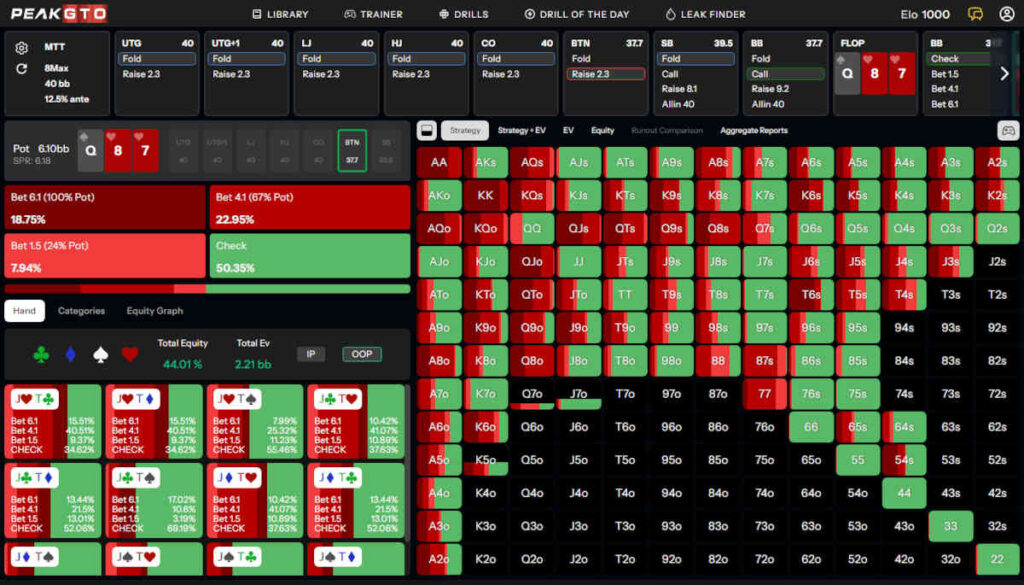
Task: Expand next actions with the right chevron arrow
Action: click(x=1004, y=73)
